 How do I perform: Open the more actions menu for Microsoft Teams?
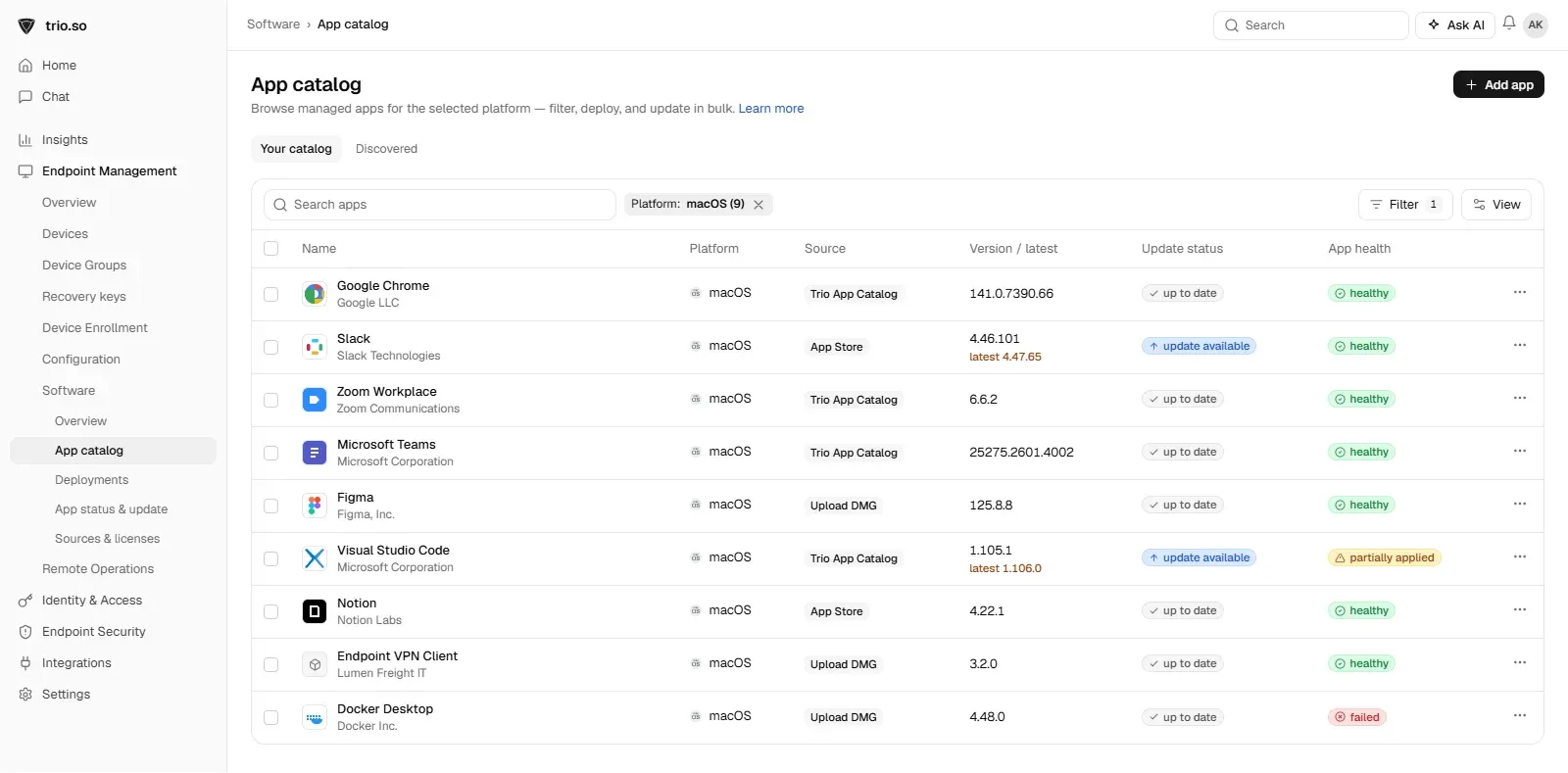1520,452
